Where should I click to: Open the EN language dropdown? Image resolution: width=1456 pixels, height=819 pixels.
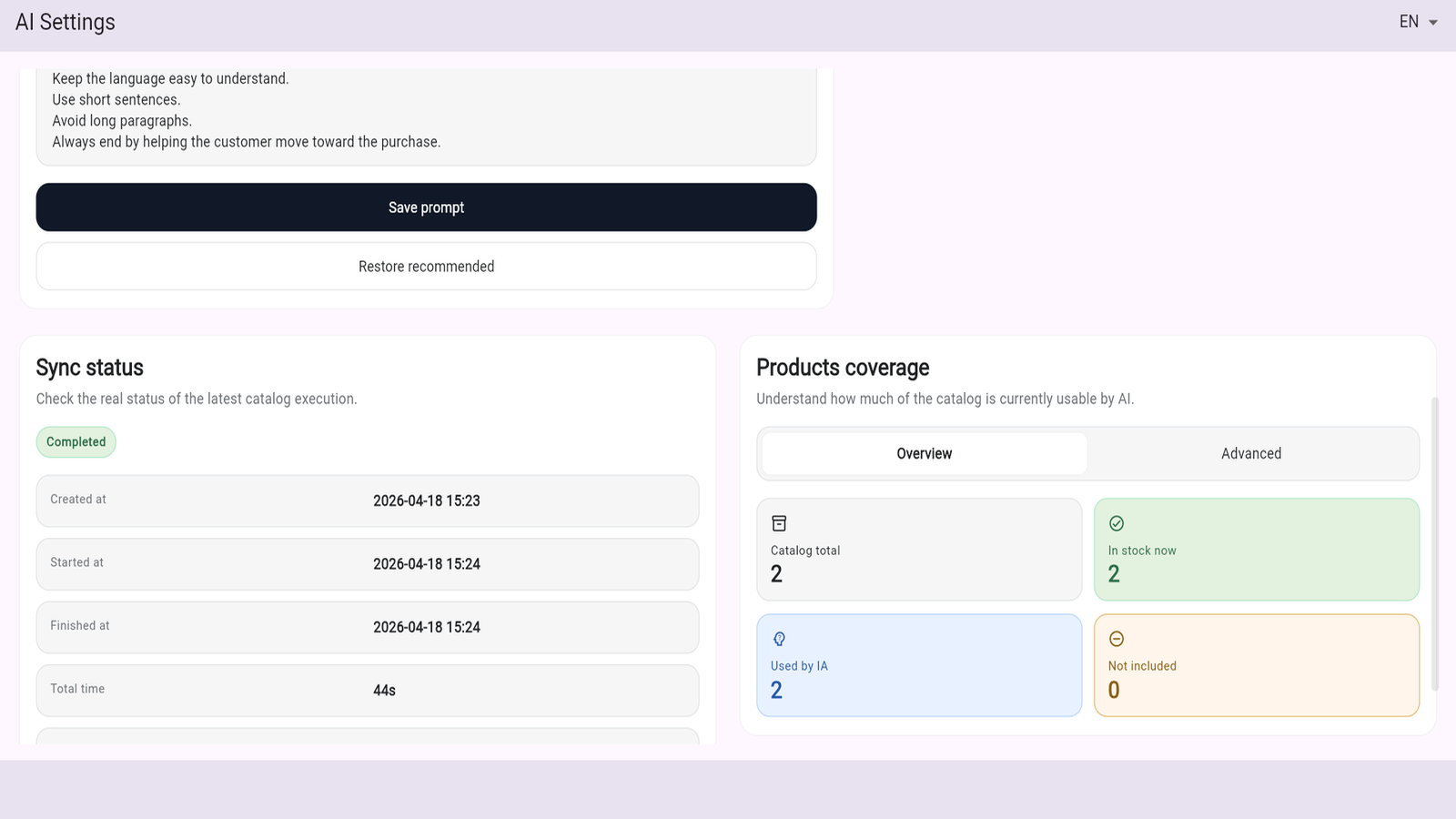click(x=1418, y=22)
